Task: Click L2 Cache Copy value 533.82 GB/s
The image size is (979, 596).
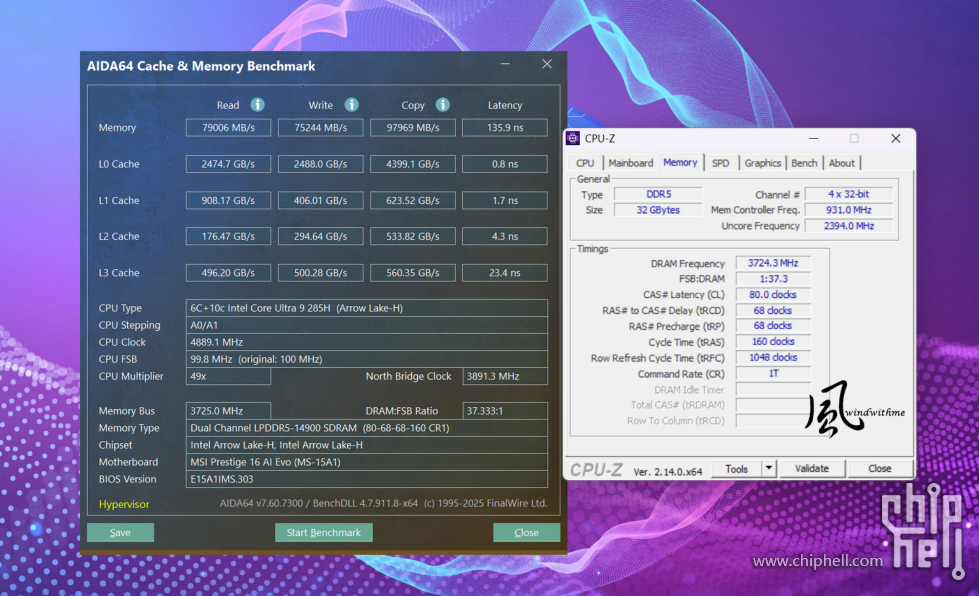Action: [413, 237]
